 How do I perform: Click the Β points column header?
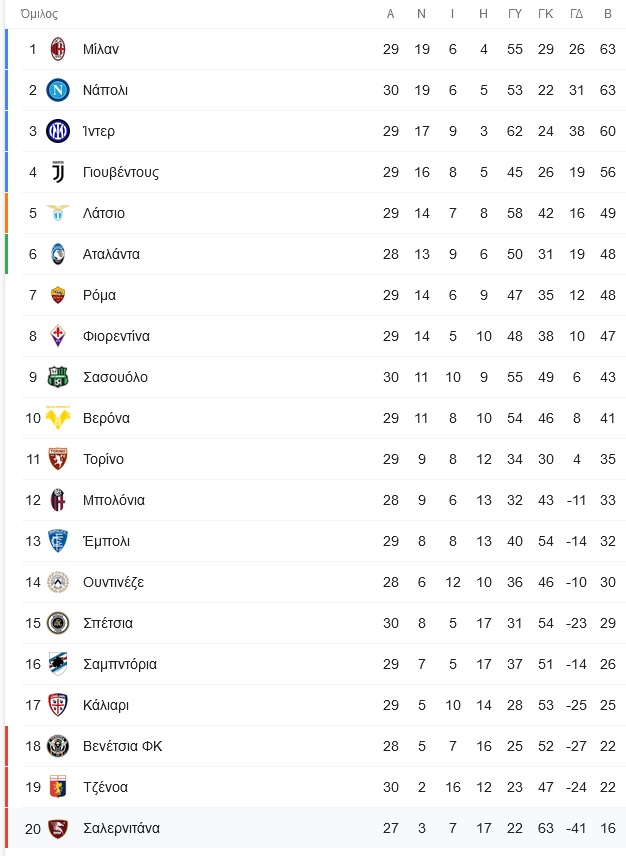[607, 14]
